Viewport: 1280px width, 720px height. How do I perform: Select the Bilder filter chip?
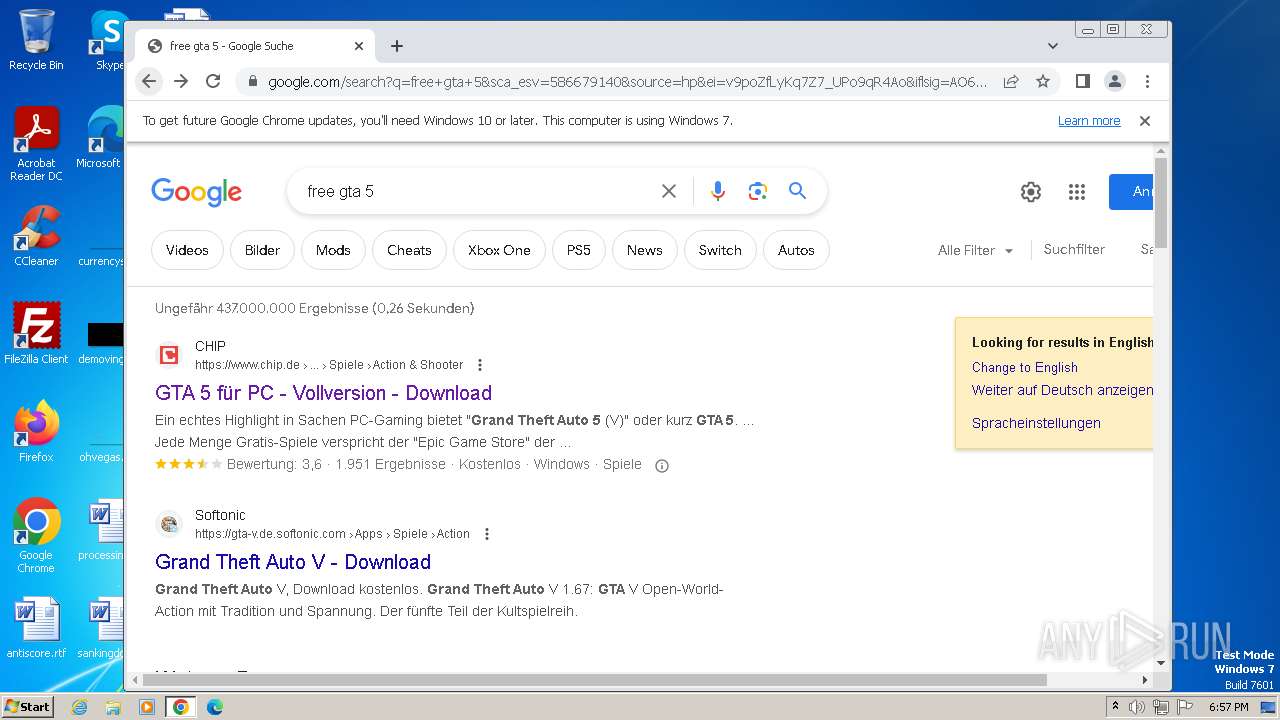click(x=262, y=250)
